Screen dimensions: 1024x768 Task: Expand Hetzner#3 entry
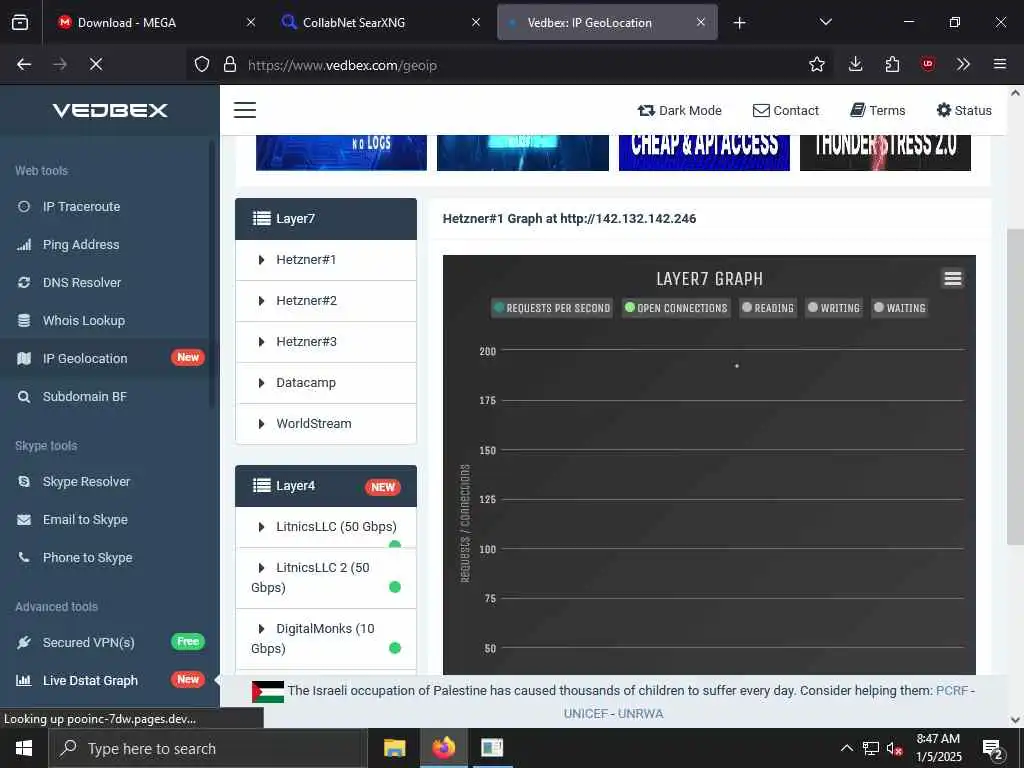pyautogui.click(x=326, y=342)
